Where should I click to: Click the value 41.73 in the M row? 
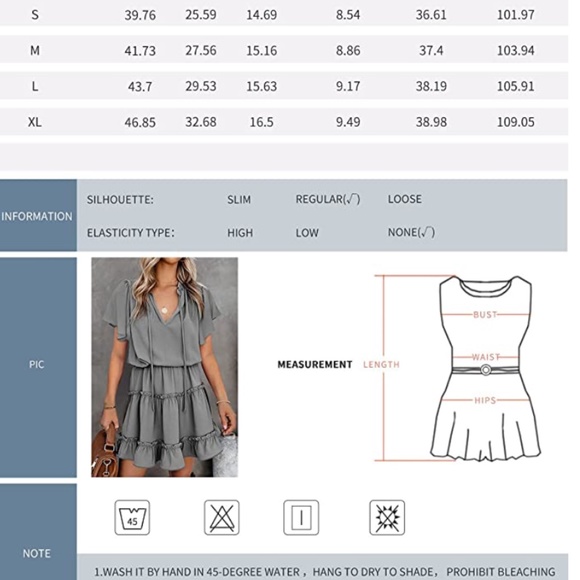[140, 51]
